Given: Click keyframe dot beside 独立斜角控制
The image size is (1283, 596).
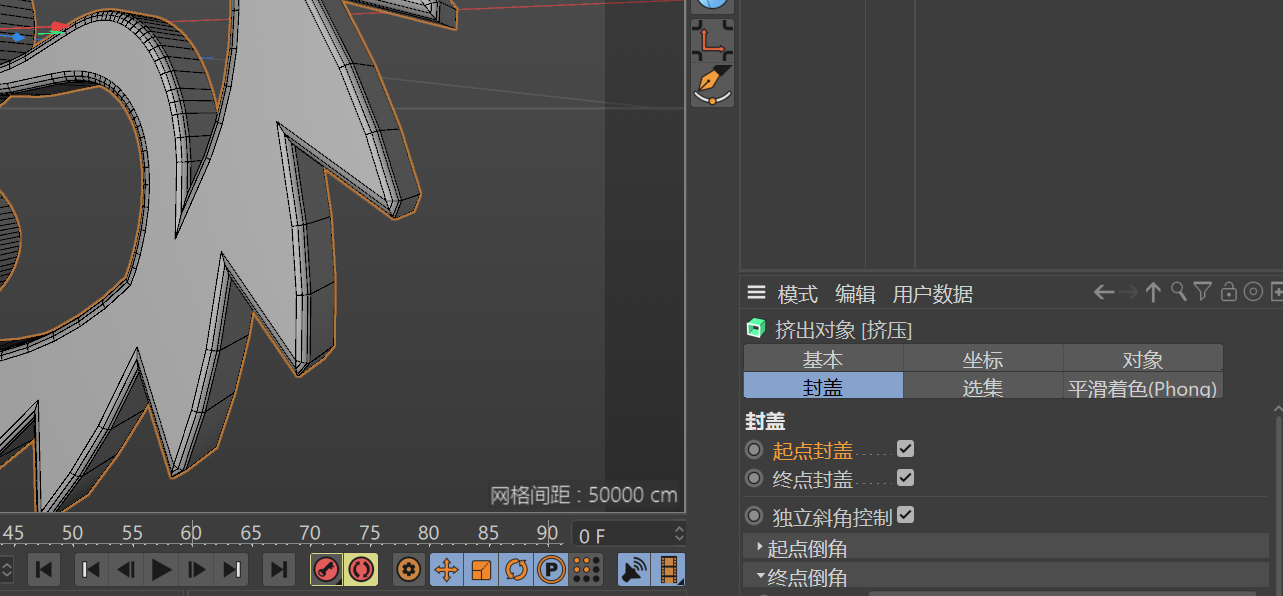Looking at the screenshot, I should (754, 516).
